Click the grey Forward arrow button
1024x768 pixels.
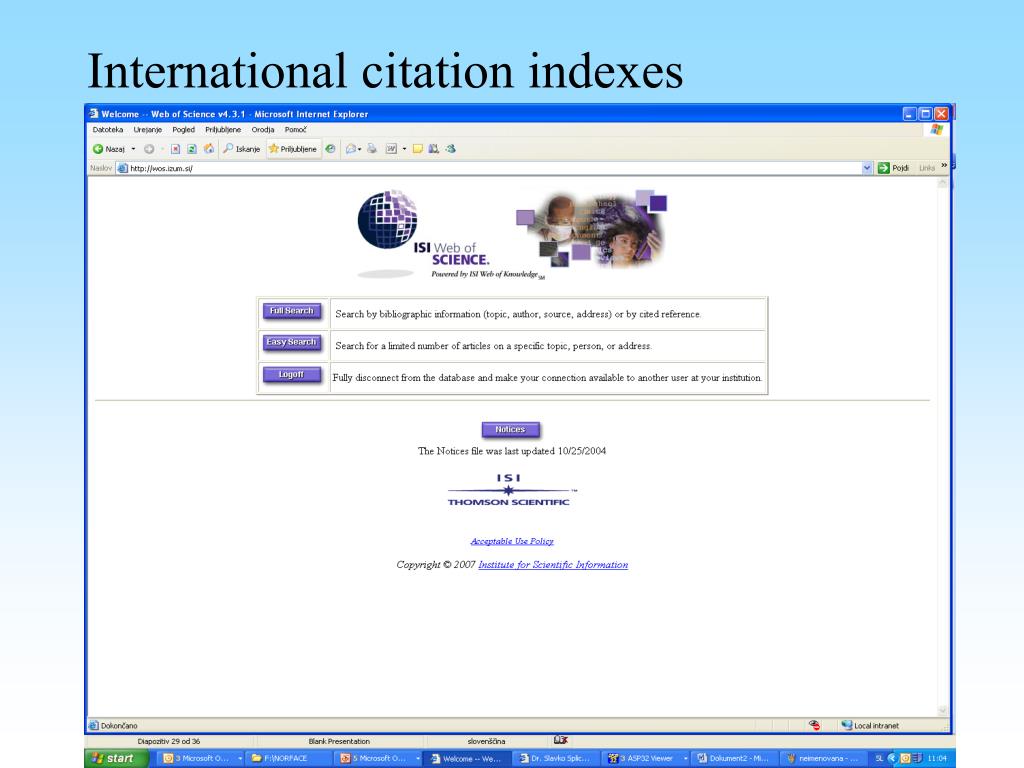[149, 149]
